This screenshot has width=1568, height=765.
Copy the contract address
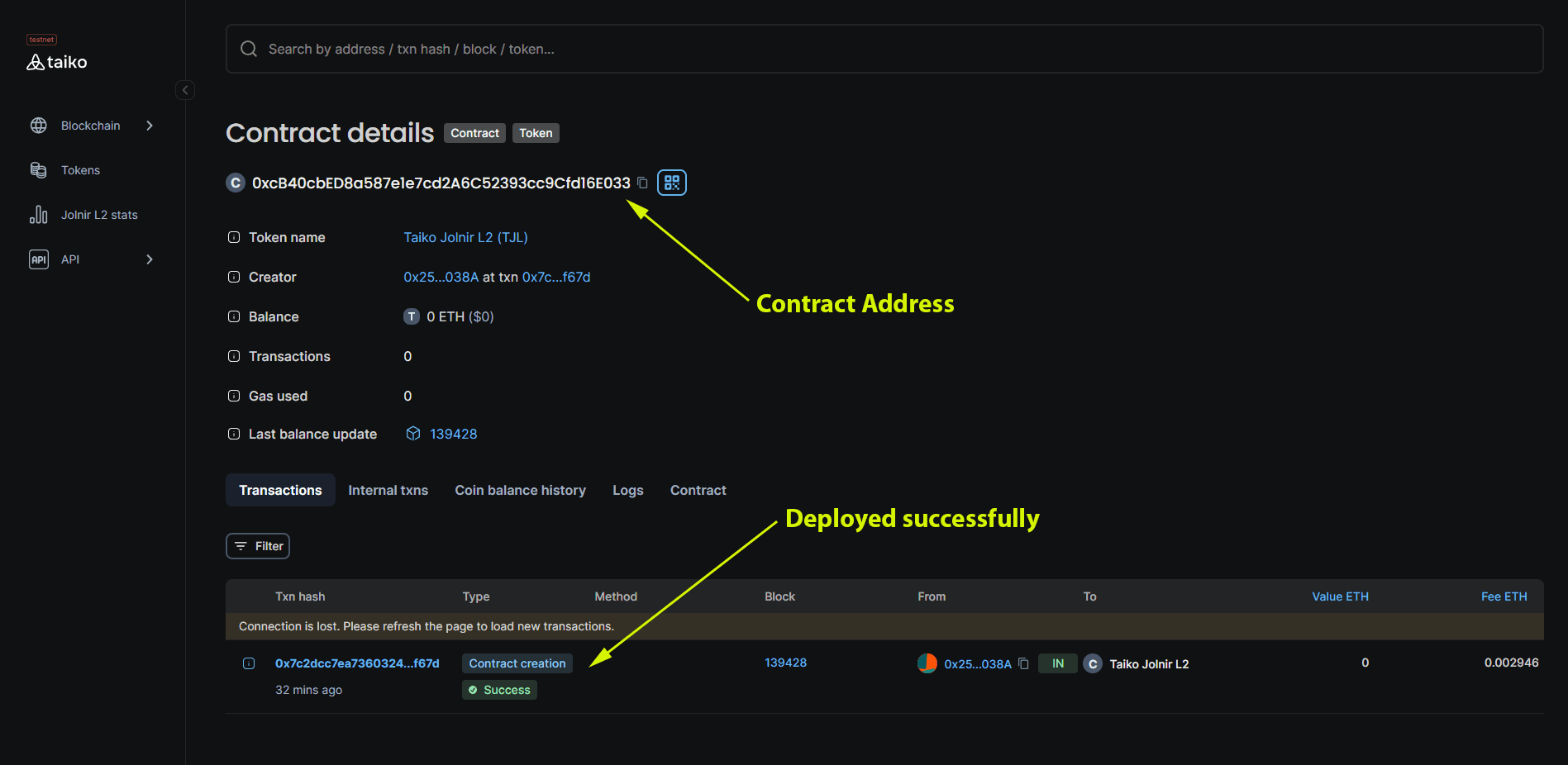(642, 183)
